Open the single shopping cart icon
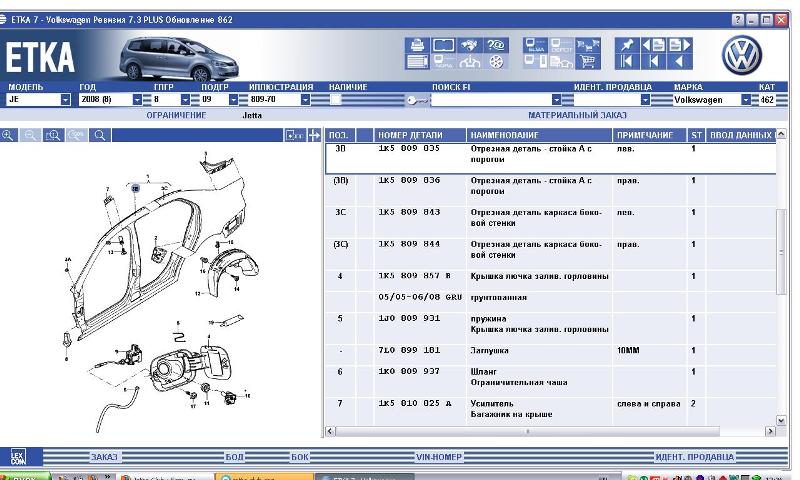This screenshot has width=800, height=480. [x=588, y=62]
